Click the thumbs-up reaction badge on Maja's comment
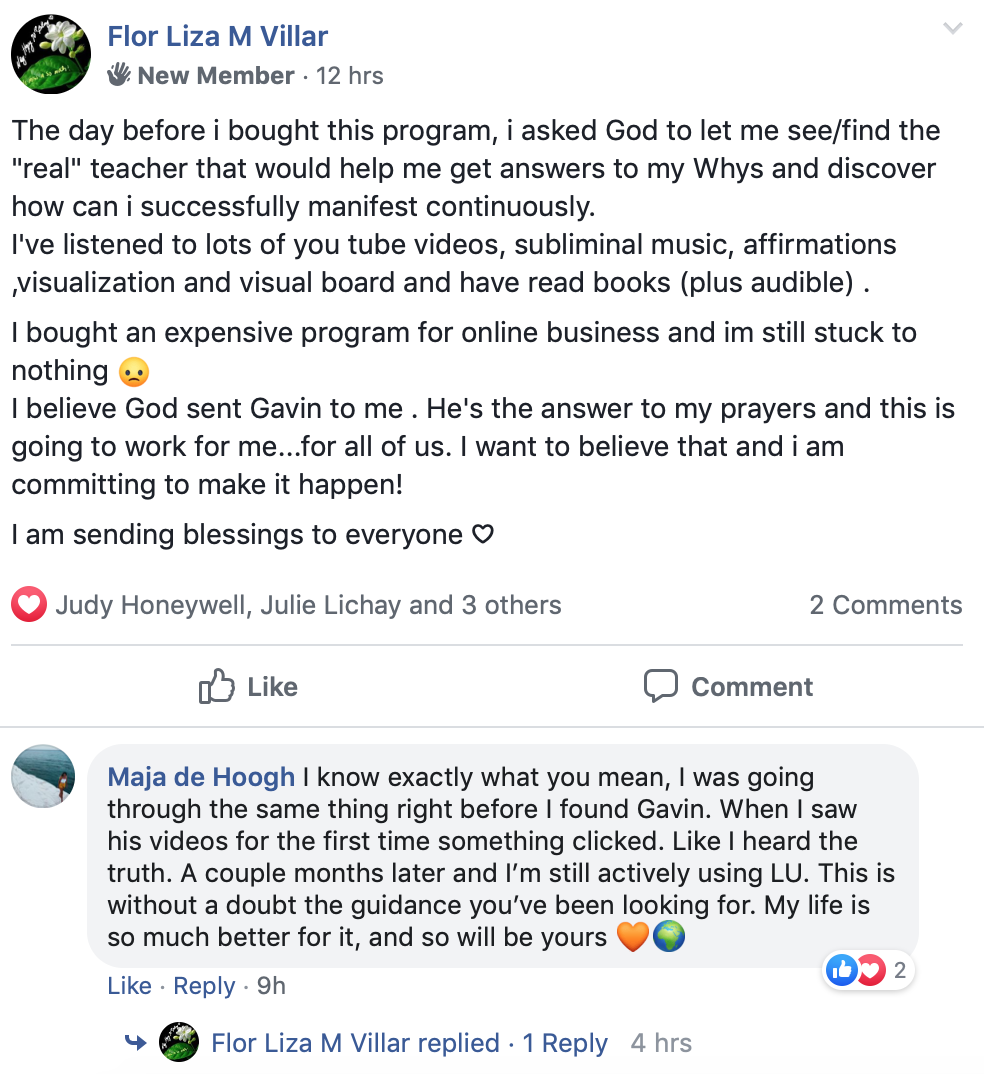The image size is (984, 1074). click(x=842, y=969)
